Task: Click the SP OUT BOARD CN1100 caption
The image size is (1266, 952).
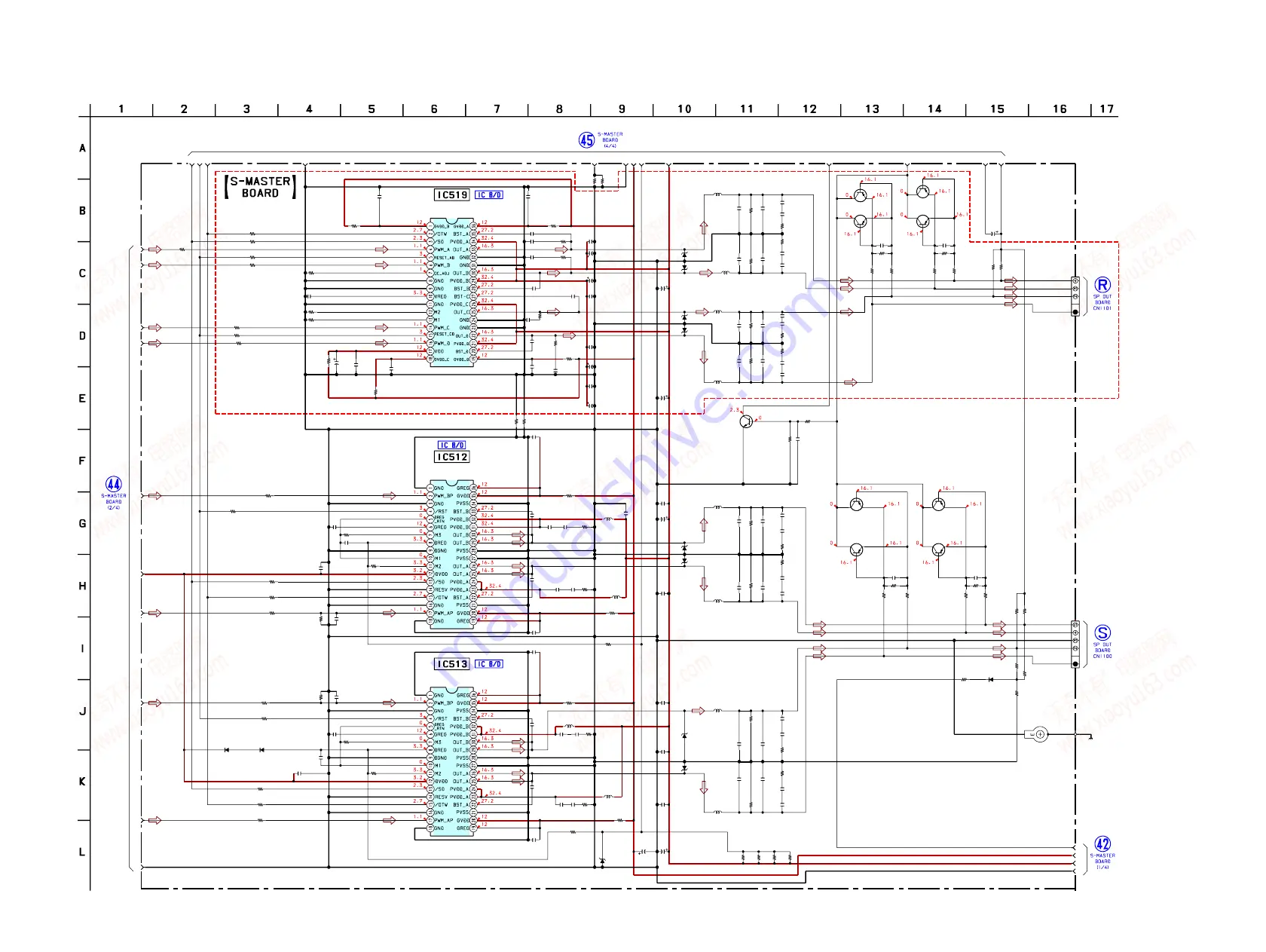Action: 1102,650
